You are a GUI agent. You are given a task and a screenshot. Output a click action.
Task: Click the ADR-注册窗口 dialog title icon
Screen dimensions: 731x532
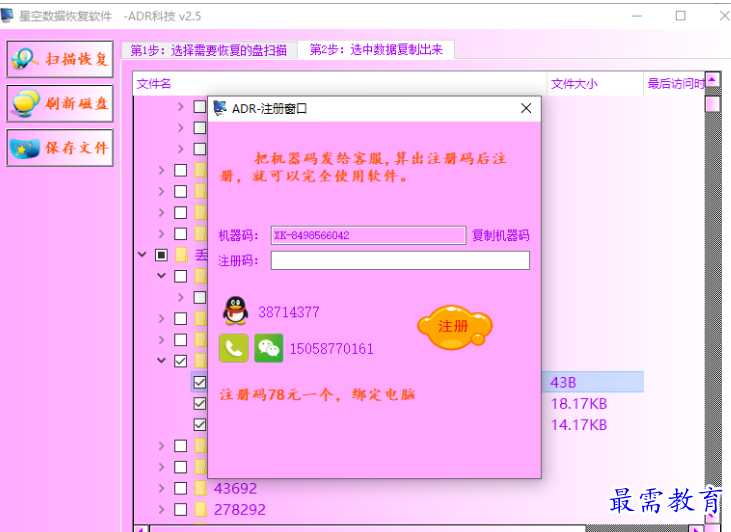point(220,108)
